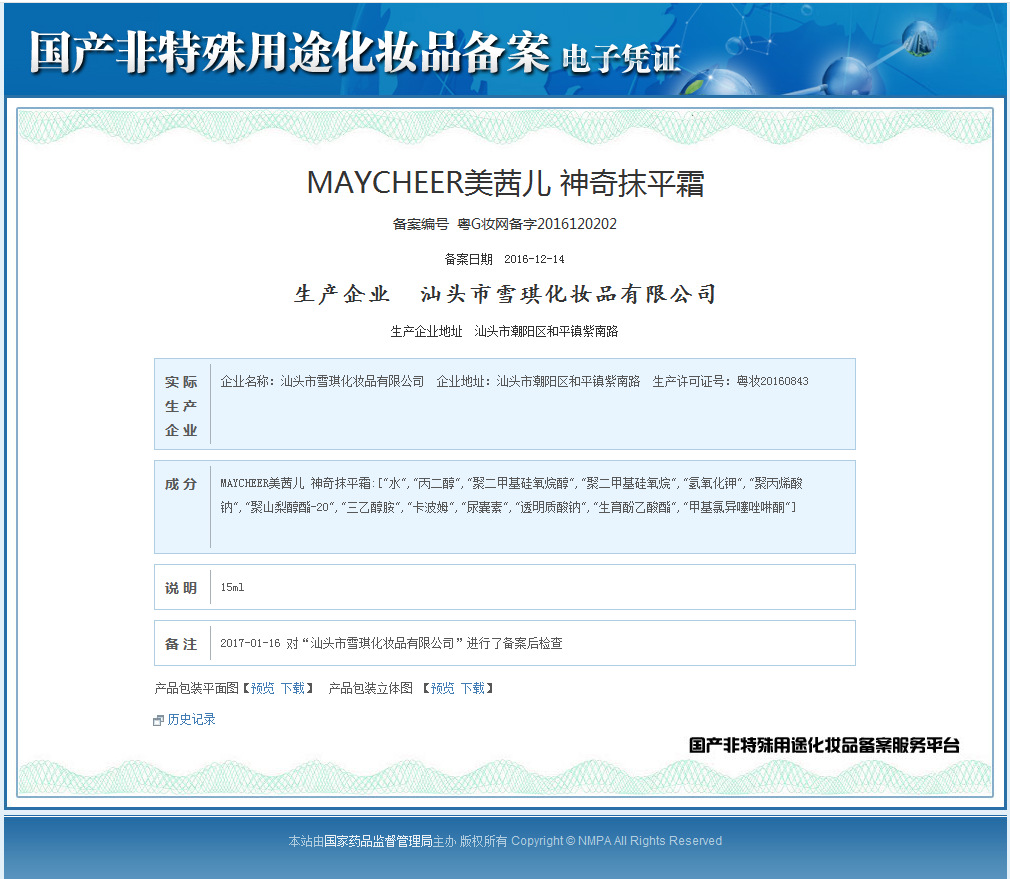1010x879 pixels.
Task: Click the history record window icon
Action: coord(158,721)
